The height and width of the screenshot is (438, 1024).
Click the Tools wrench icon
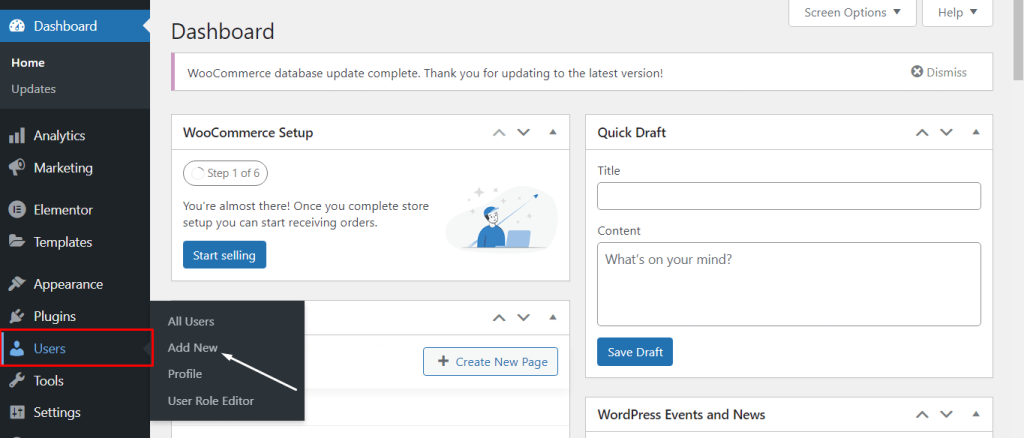(17, 381)
